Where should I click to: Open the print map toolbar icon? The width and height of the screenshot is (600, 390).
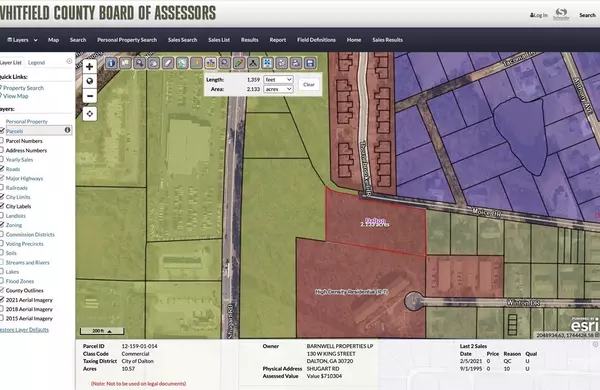click(x=296, y=63)
